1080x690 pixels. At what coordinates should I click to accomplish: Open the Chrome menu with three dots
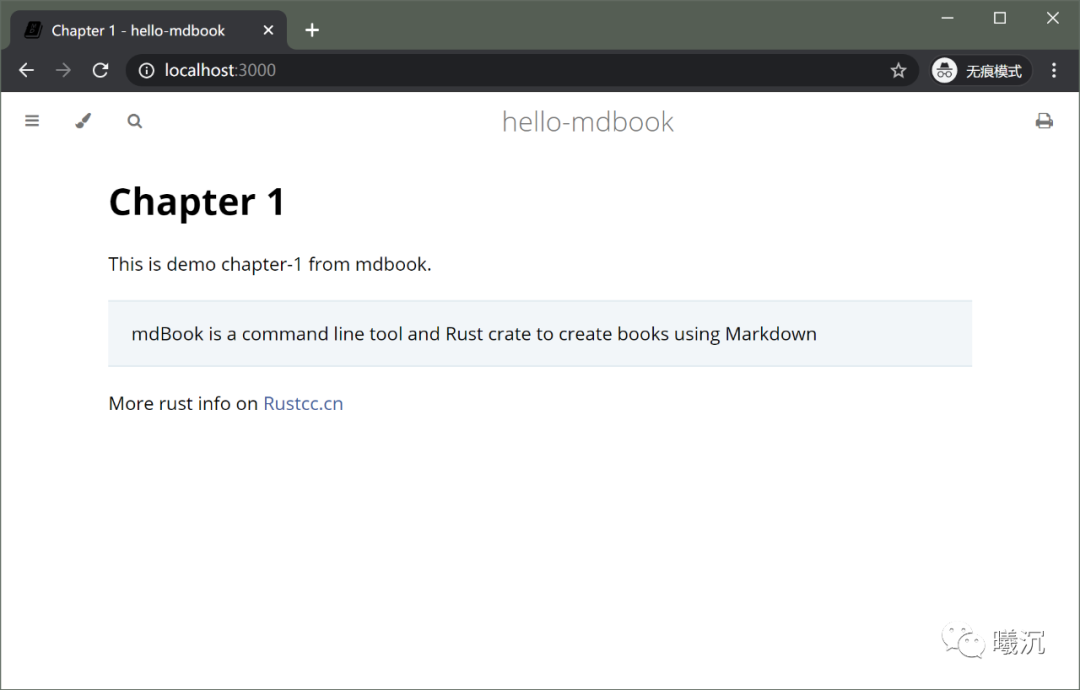1054,70
